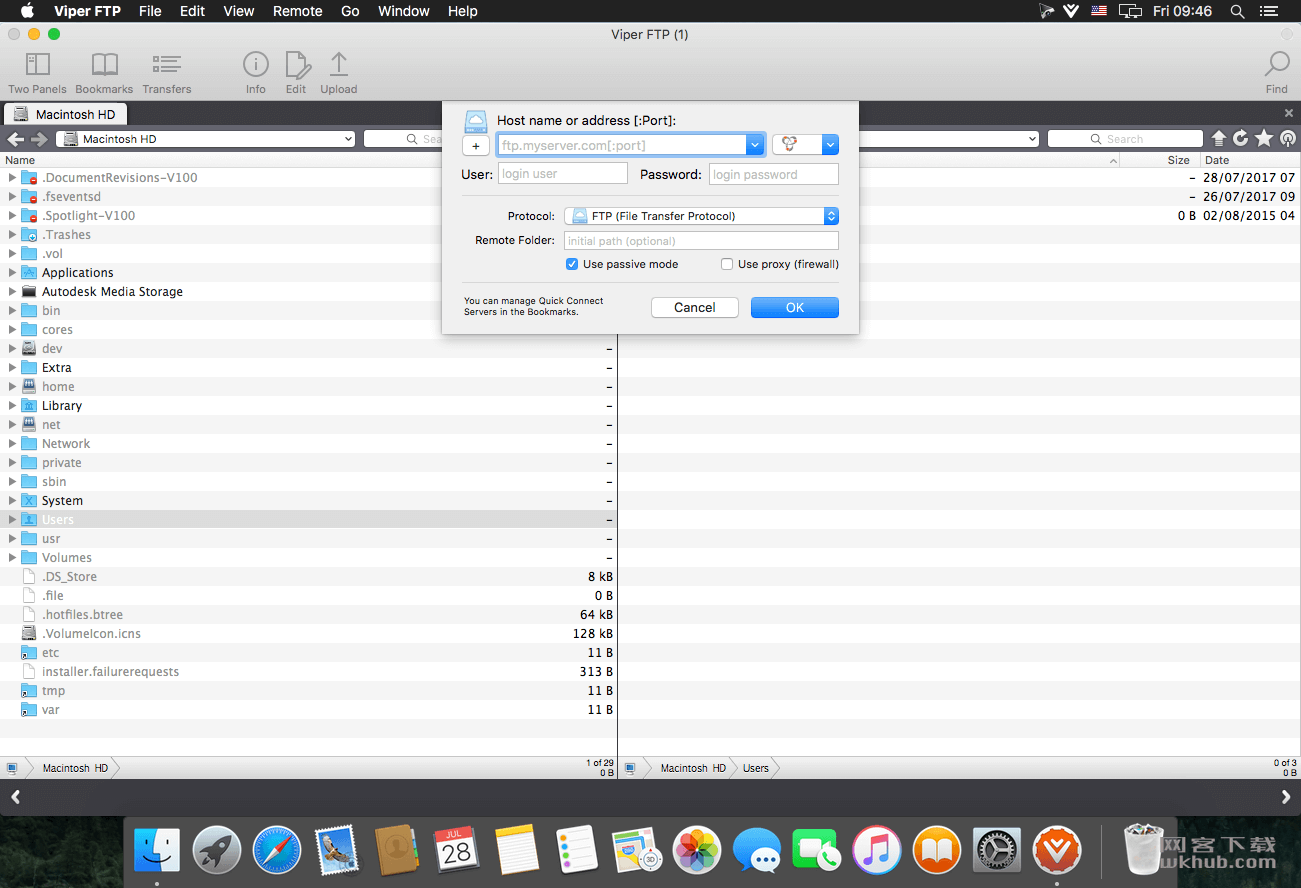The width and height of the screenshot is (1301, 888).
Task: Click the Users breadcrumb in right path bar
Action: tap(756, 768)
